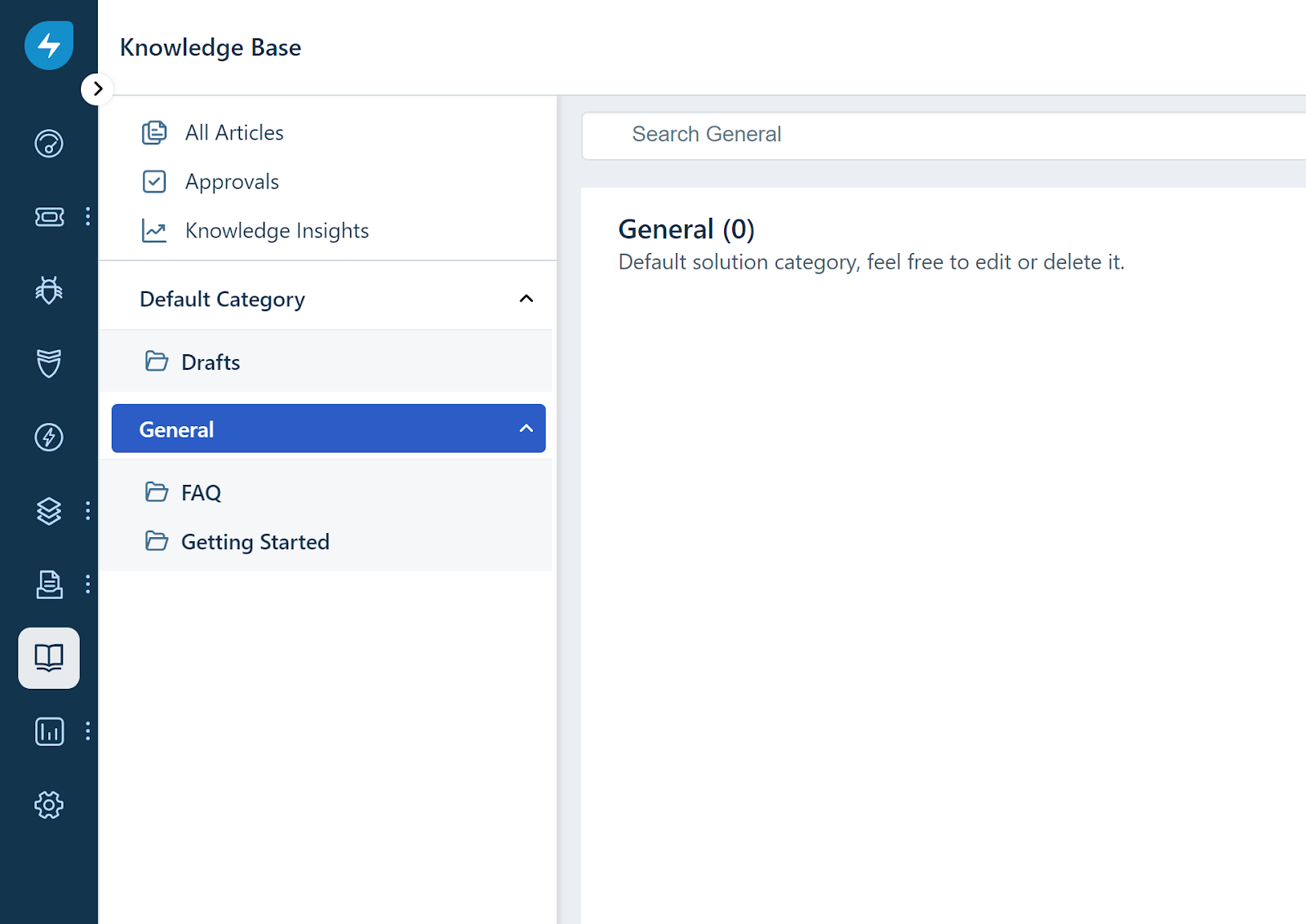Open the Admin settings gear icon
Screen dimensions: 1306x924
[x=49, y=805]
